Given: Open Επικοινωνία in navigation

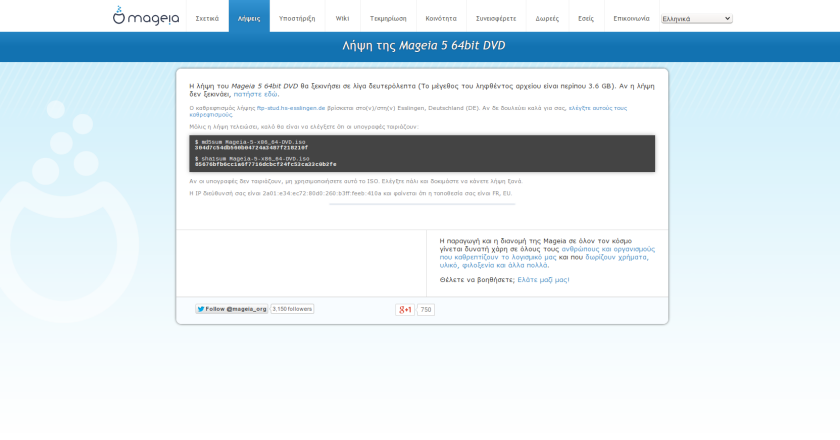Looking at the screenshot, I should click(x=631, y=18).
